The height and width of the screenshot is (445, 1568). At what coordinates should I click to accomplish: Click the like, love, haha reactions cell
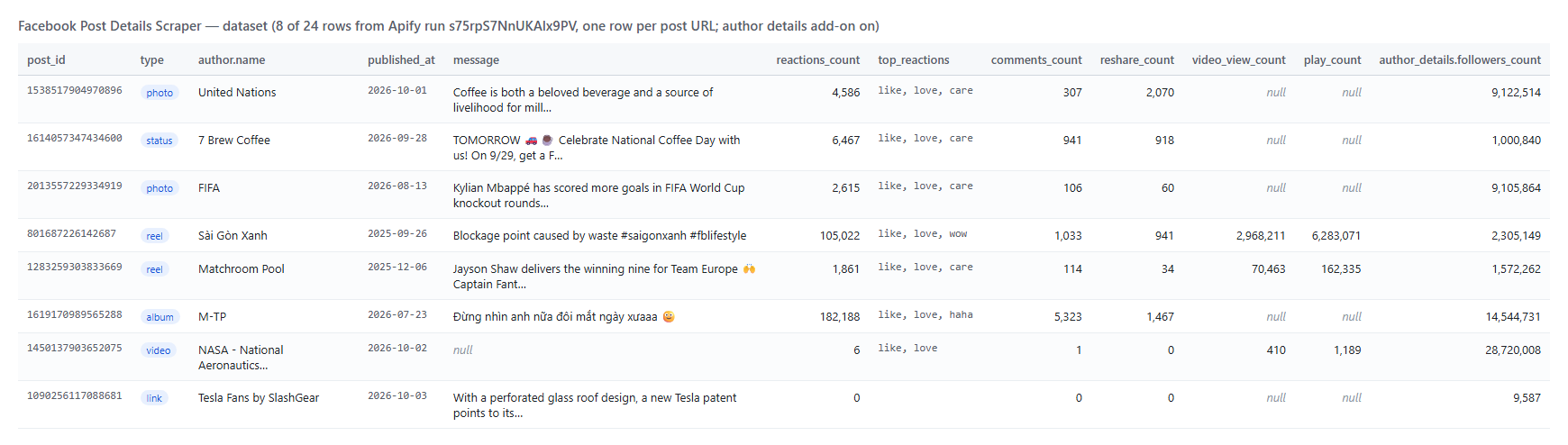925,315
